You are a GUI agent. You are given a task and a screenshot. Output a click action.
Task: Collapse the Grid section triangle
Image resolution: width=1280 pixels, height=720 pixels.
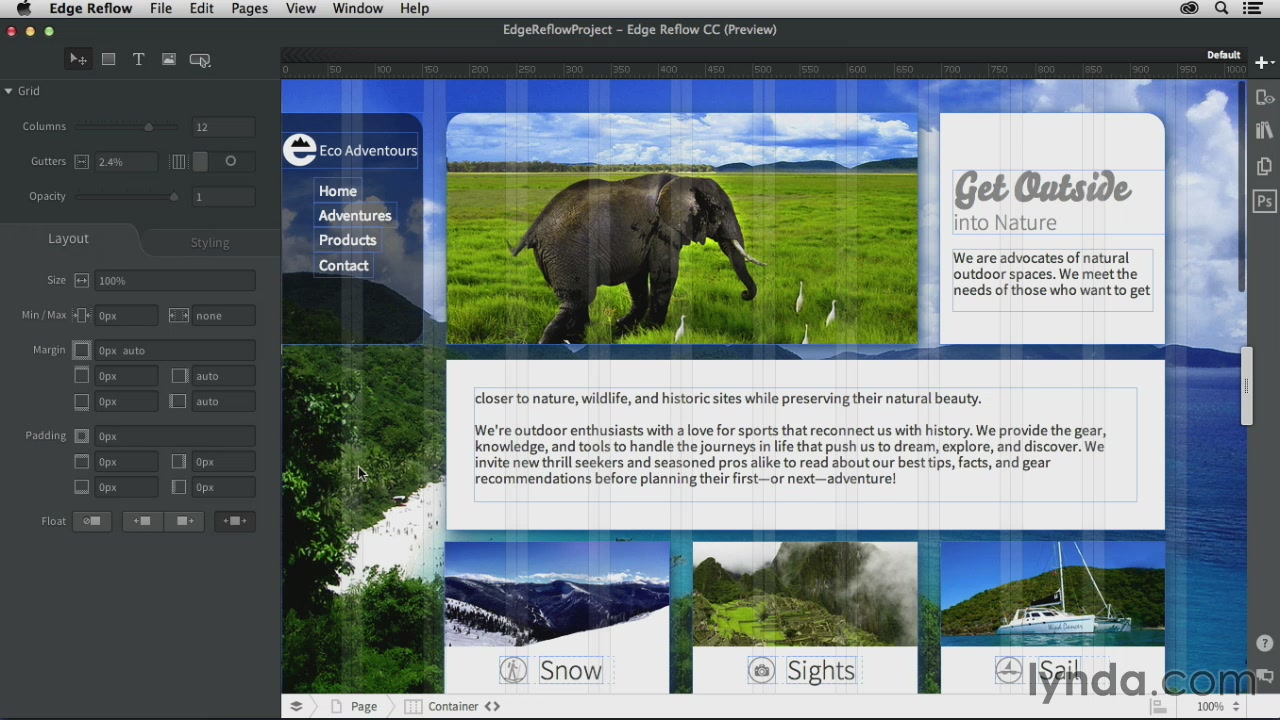[8, 91]
